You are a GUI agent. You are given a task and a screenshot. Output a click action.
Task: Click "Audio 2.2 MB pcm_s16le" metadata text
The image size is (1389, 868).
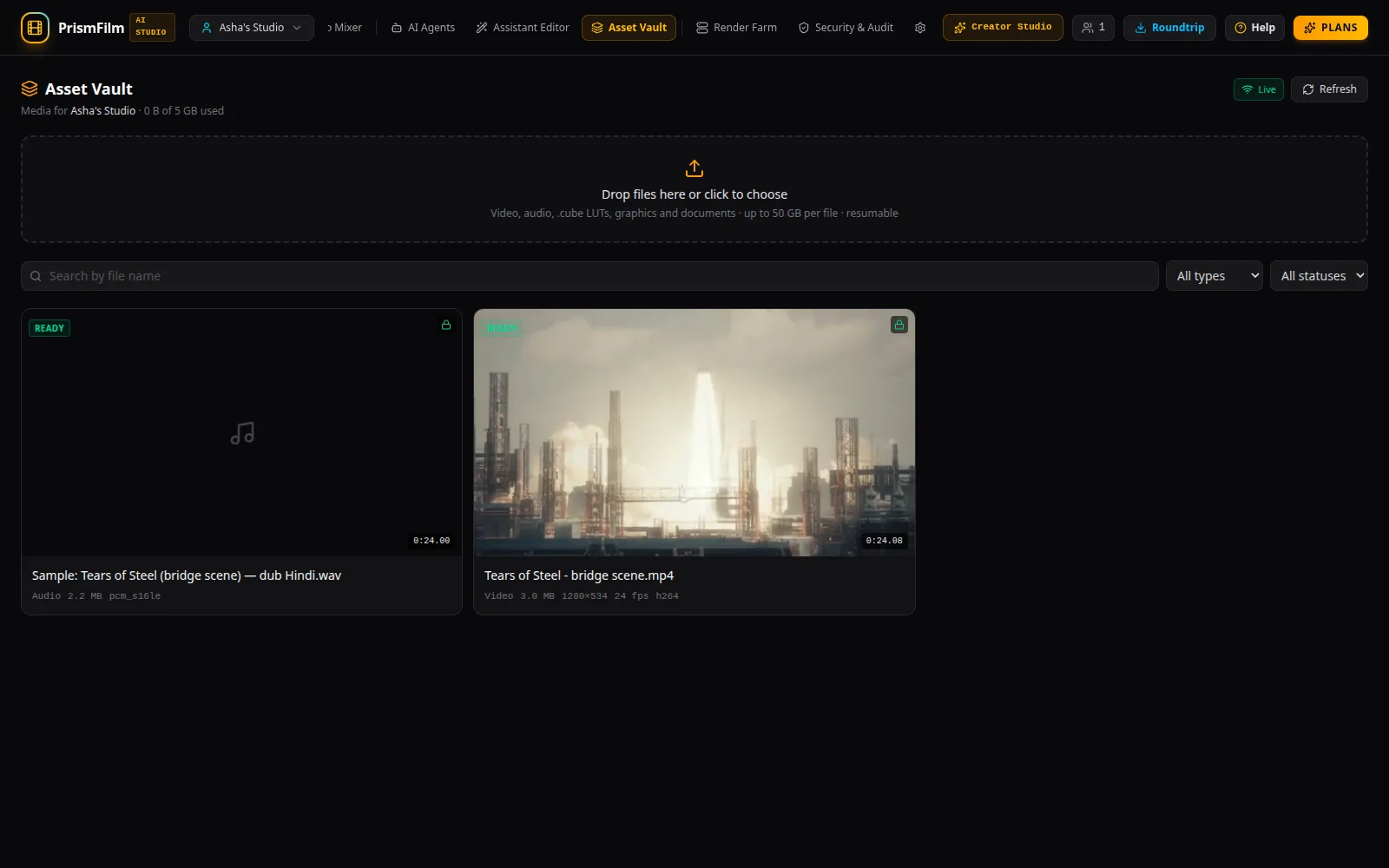96,596
